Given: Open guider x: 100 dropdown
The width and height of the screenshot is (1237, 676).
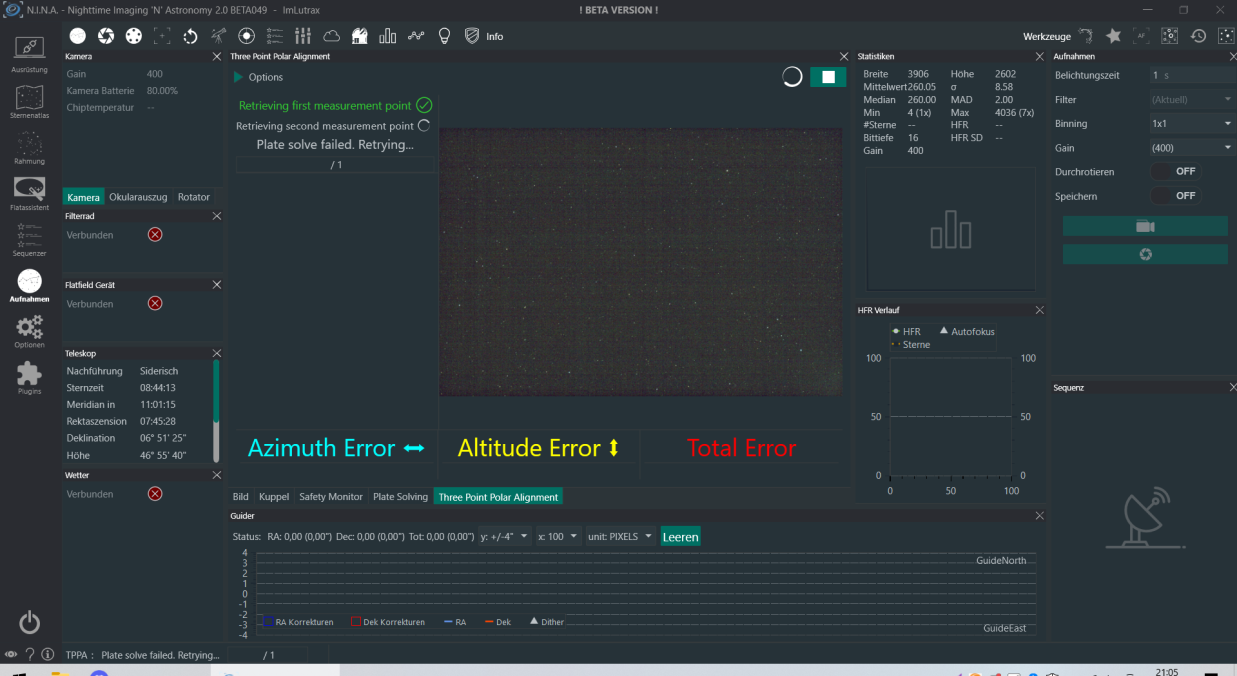Looking at the screenshot, I should (x=558, y=536).
